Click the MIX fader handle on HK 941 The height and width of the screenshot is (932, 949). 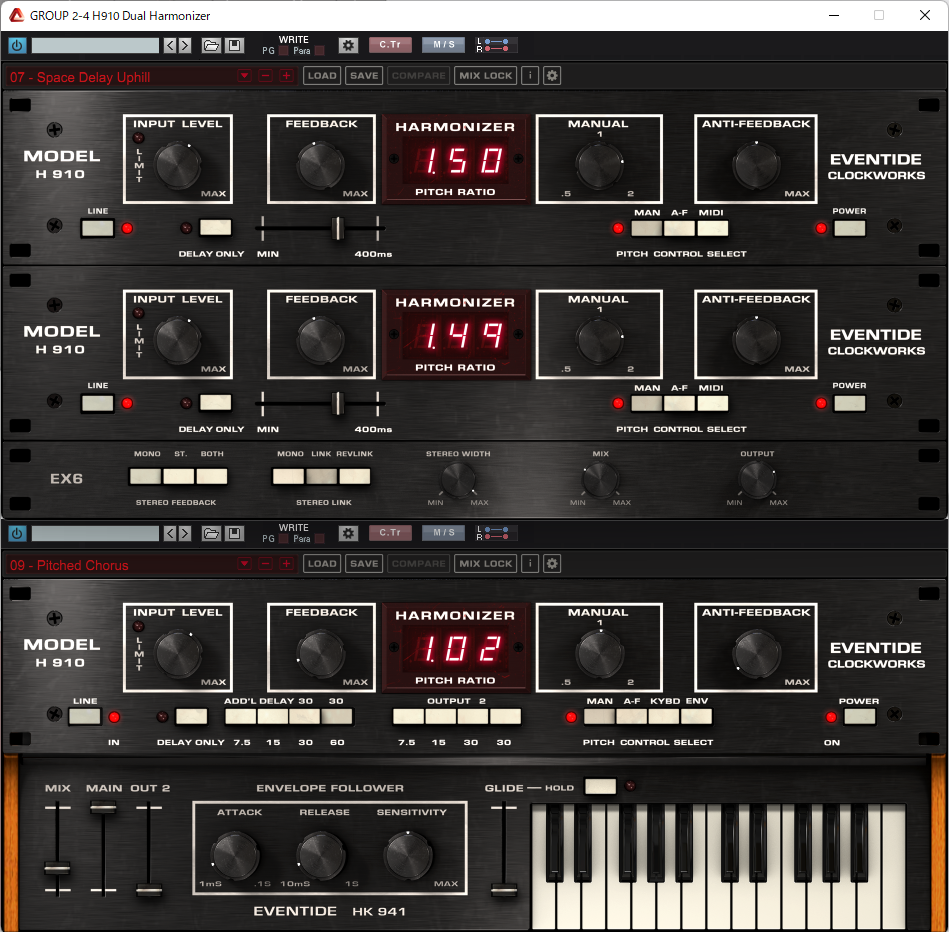(x=57, y=869)
